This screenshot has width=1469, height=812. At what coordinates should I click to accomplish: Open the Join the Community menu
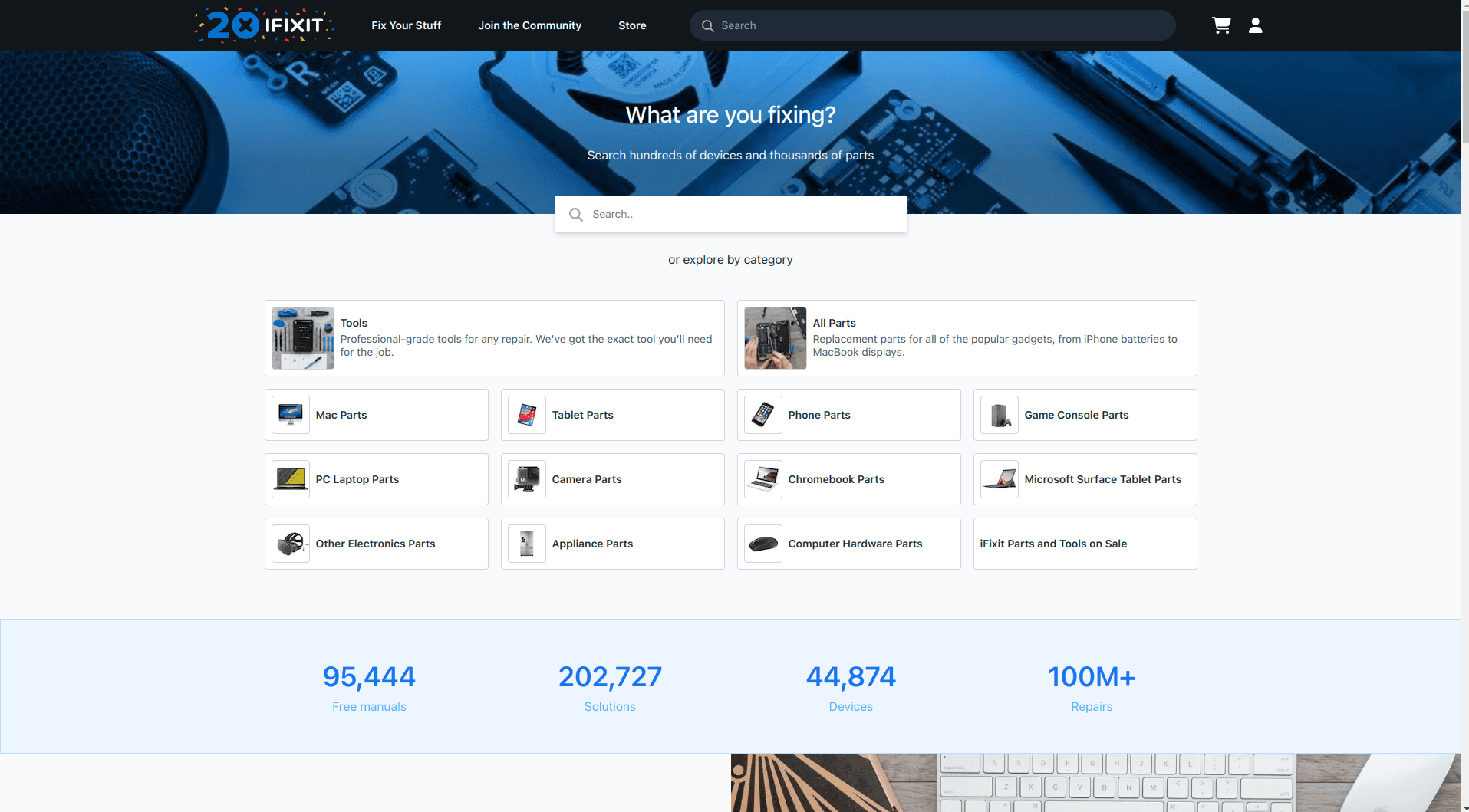click(x=530, y=25)
